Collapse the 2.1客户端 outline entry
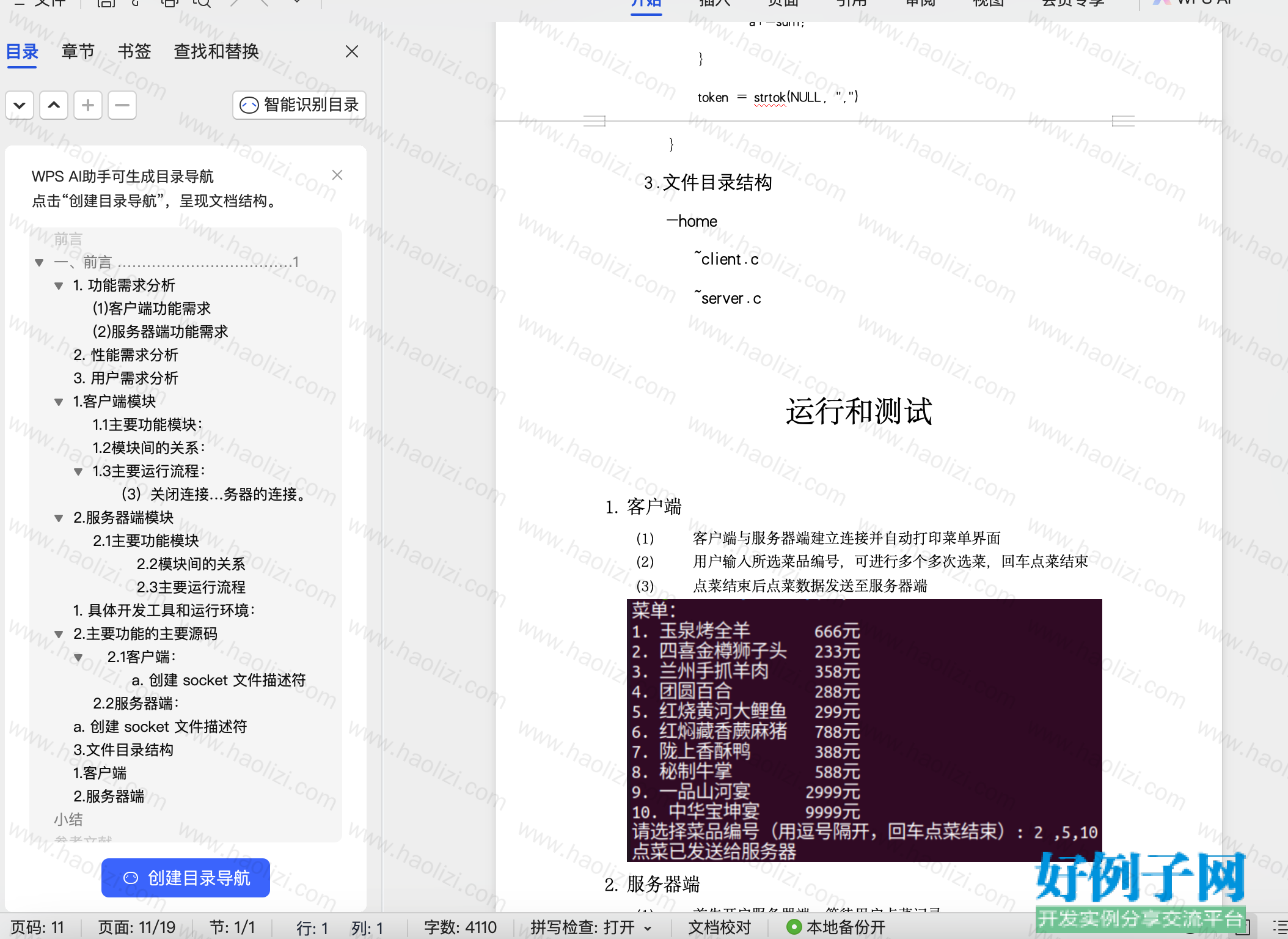 (x=78, y=658)
